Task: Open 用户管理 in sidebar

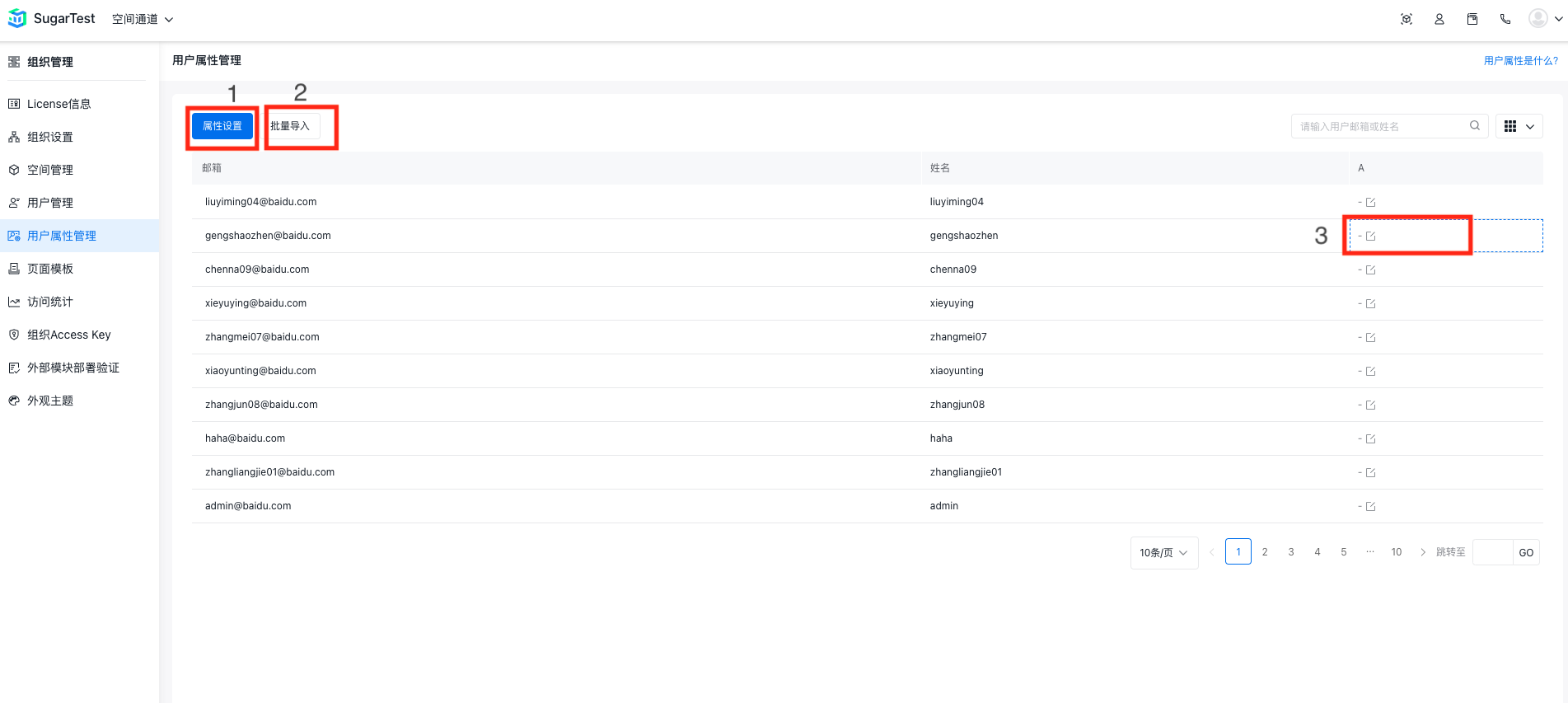Action: point(79,203)
